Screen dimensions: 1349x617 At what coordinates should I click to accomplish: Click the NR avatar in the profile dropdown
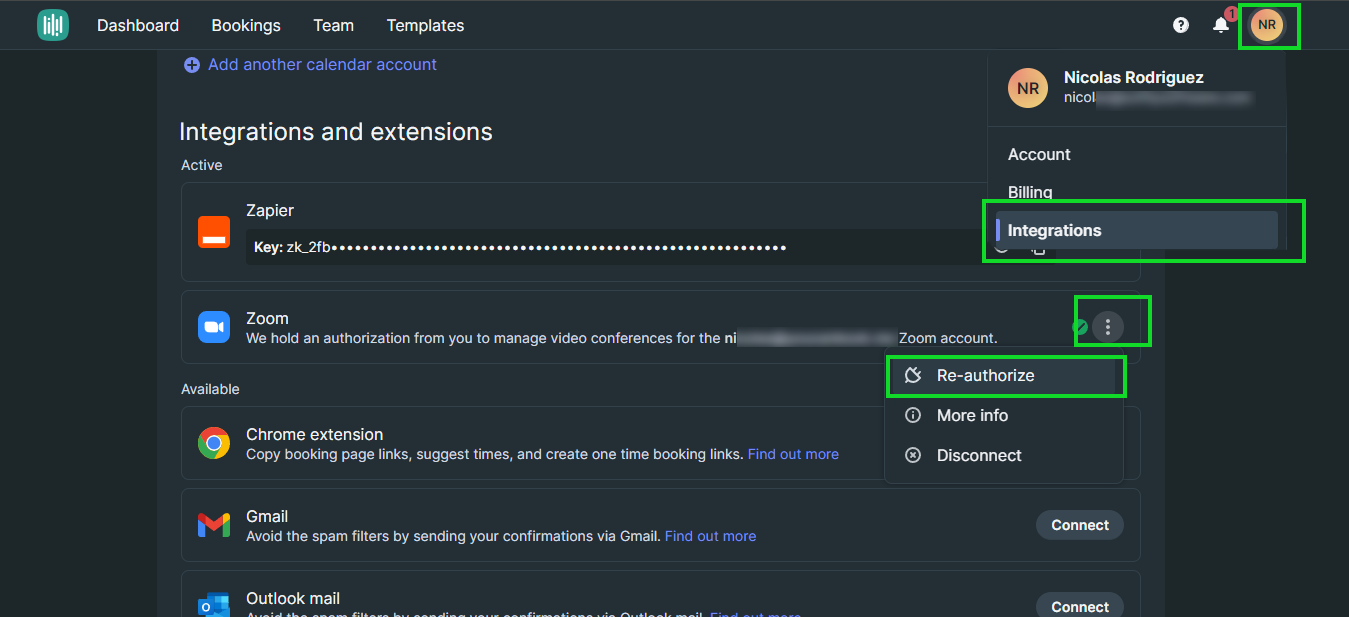click(1028, 88)
